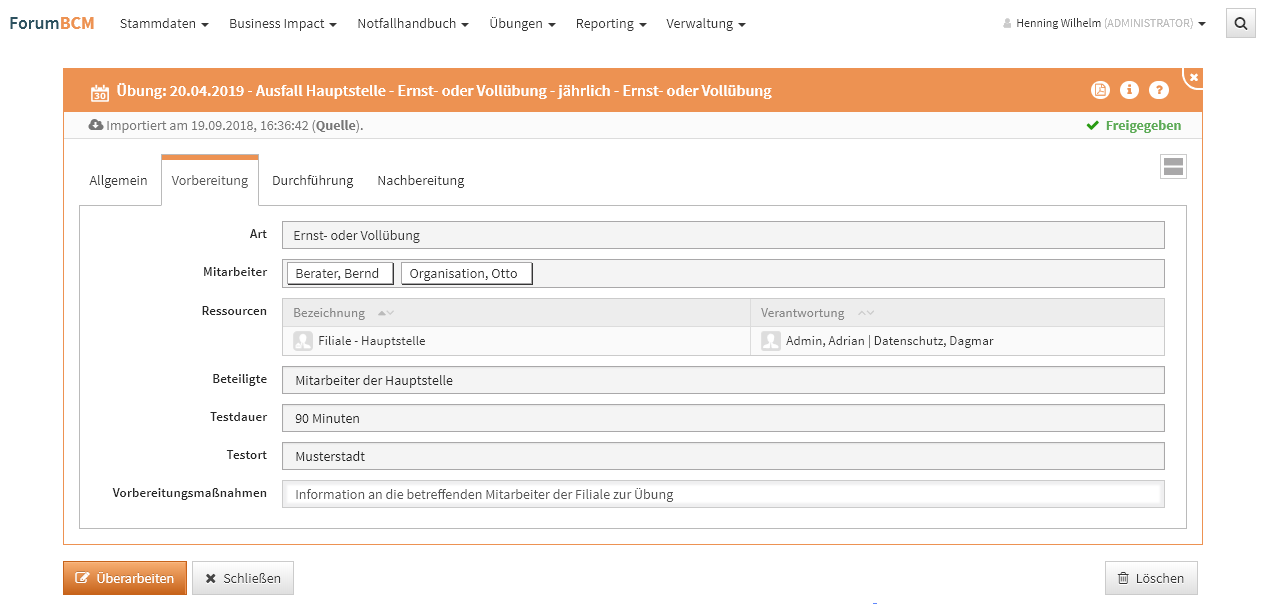The image size is (1270, 604).
Task: Click the PDF export icon in header
Action: pos(1100,90)
